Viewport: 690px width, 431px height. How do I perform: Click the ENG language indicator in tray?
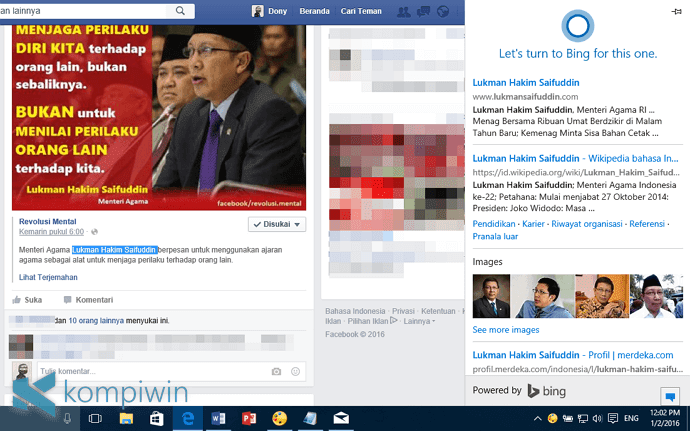pyautogui.click(x=631, y=419)
